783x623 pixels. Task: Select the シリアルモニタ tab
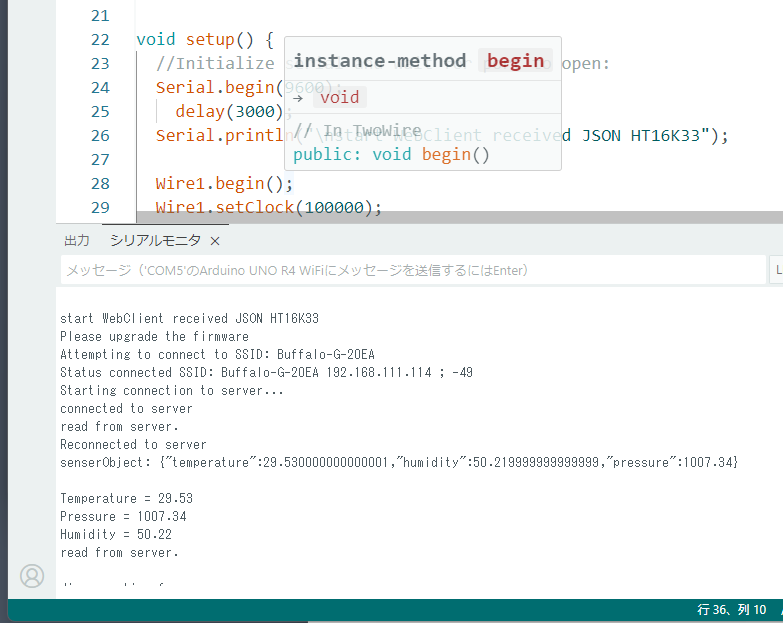click(155, 241)
